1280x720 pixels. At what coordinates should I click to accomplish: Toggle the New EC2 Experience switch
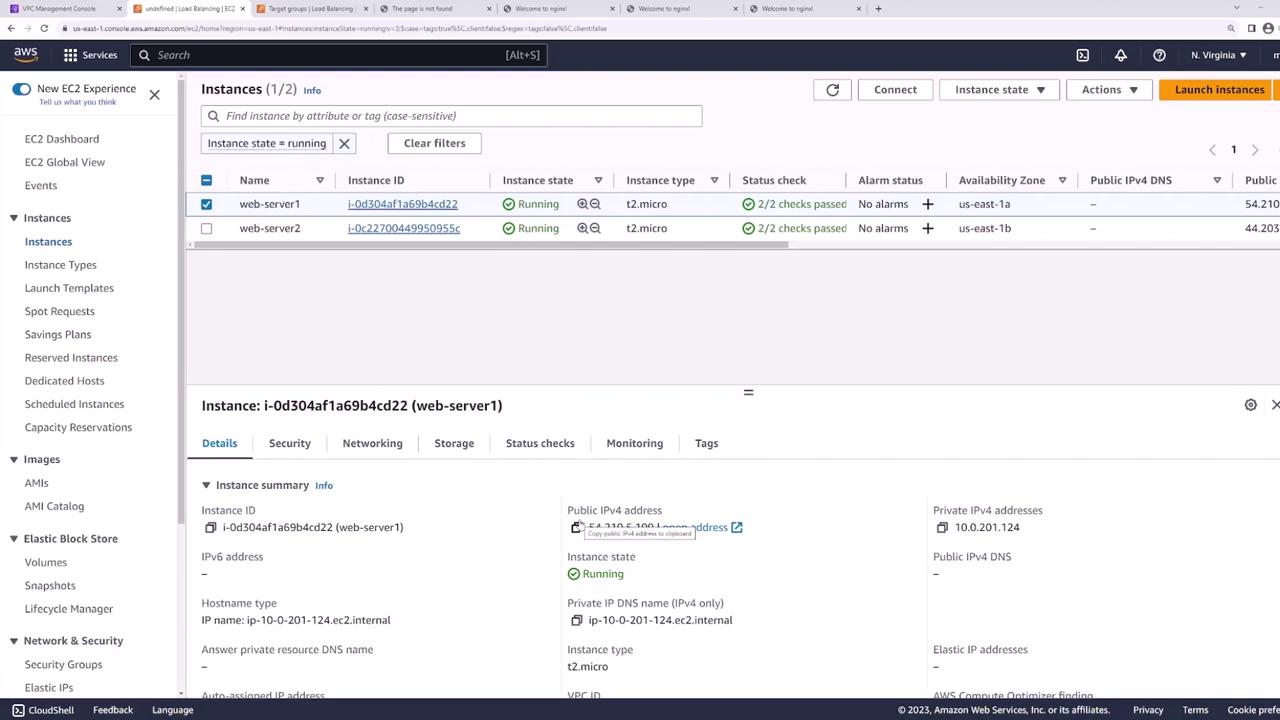[22, 89]
